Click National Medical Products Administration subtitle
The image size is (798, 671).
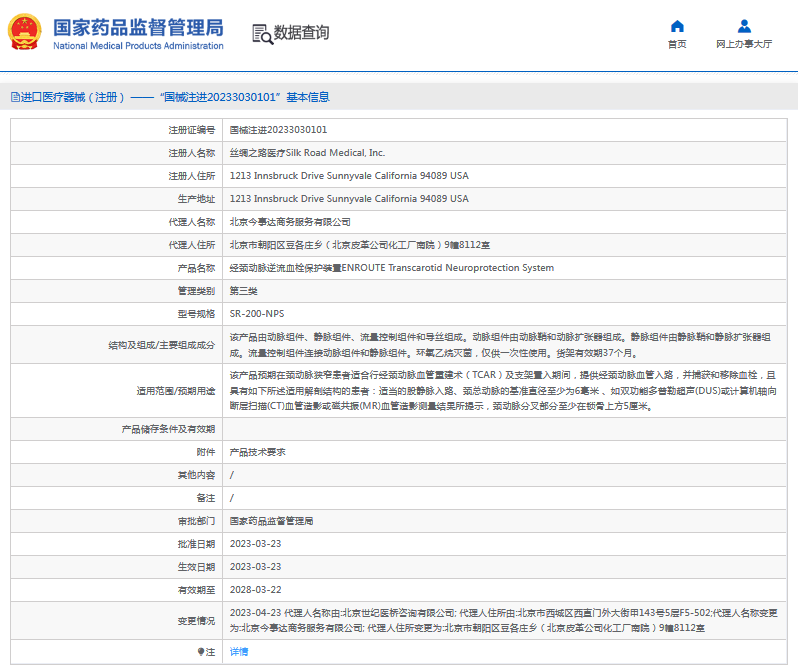click(138, 46)
